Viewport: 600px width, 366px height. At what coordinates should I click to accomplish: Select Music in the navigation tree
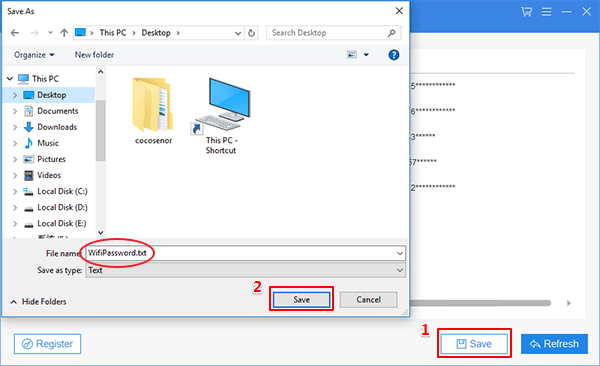pyautogui.click(x=47, y=143)
